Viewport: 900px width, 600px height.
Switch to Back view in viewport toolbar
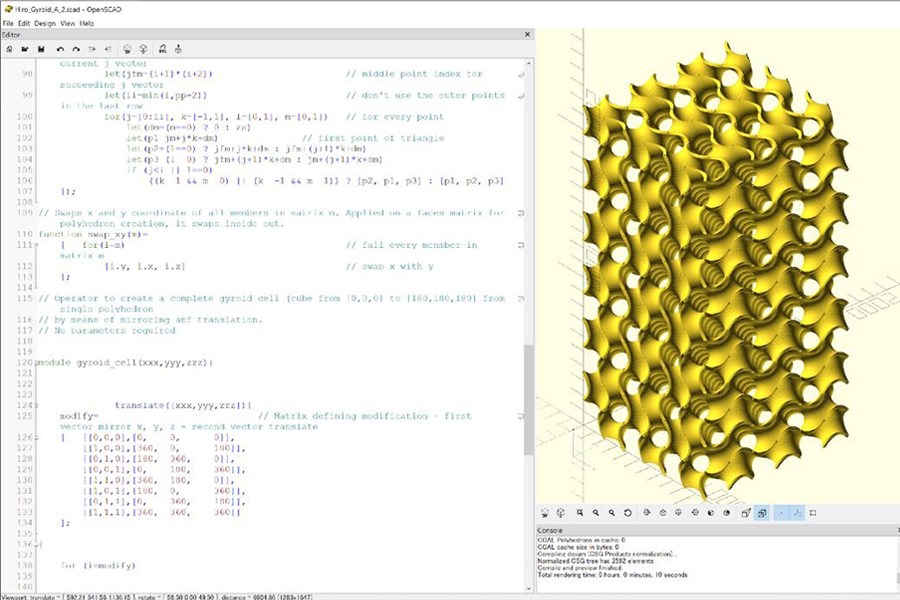click(x=727, y=513)
